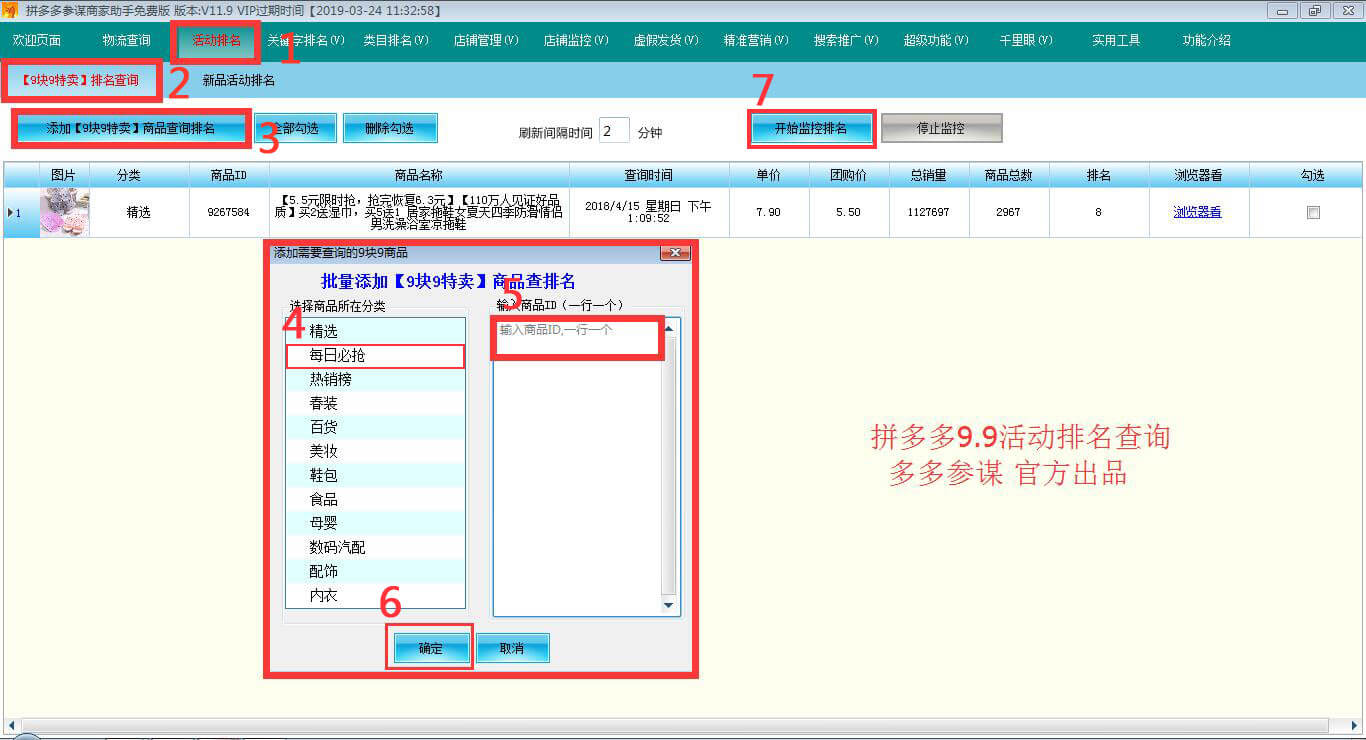This screenshot has width=1366, height=740.
Task: Click the 单价 column header
Action: point(769,175)
